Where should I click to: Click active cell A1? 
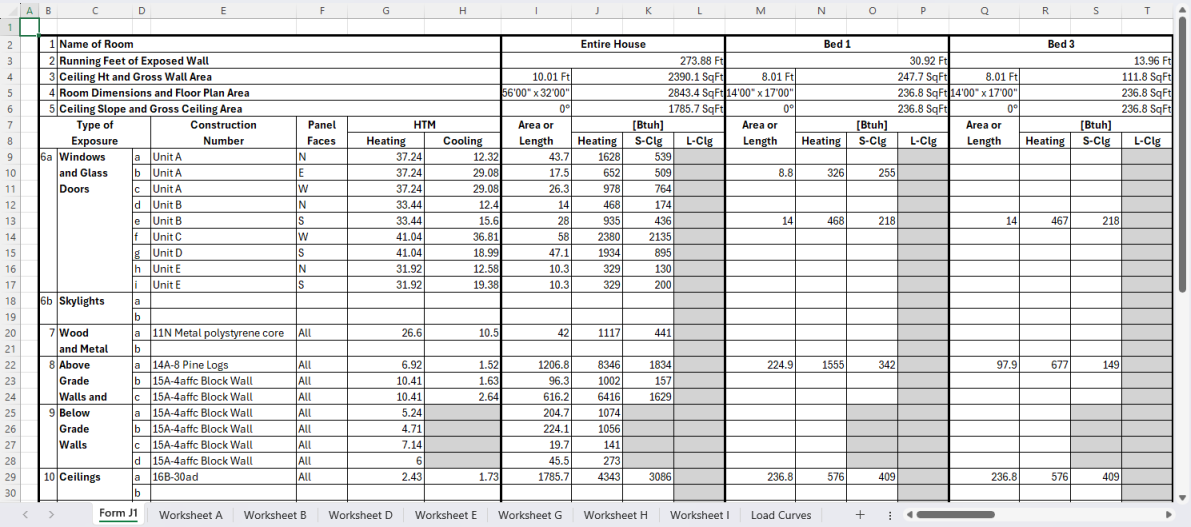29,27
